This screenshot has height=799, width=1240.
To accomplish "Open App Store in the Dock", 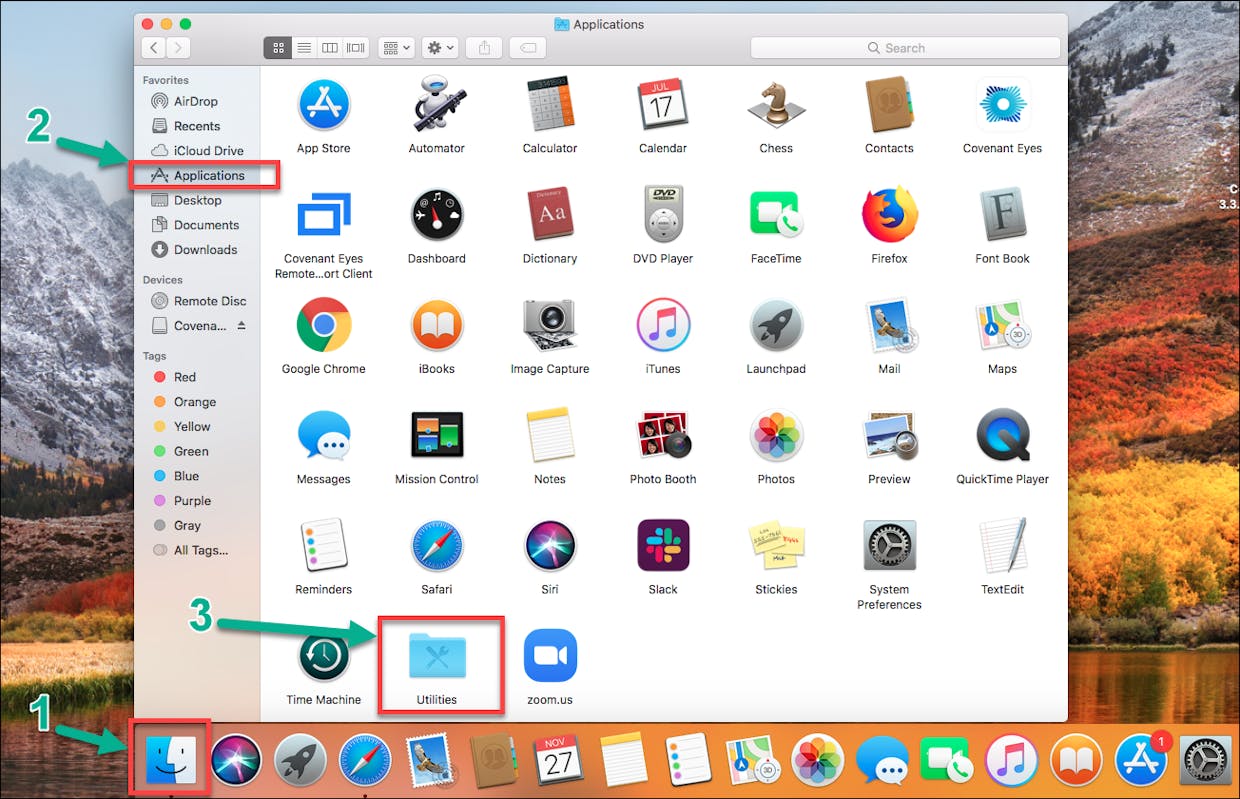I will pyautogui.click(x=1140, y=760).
